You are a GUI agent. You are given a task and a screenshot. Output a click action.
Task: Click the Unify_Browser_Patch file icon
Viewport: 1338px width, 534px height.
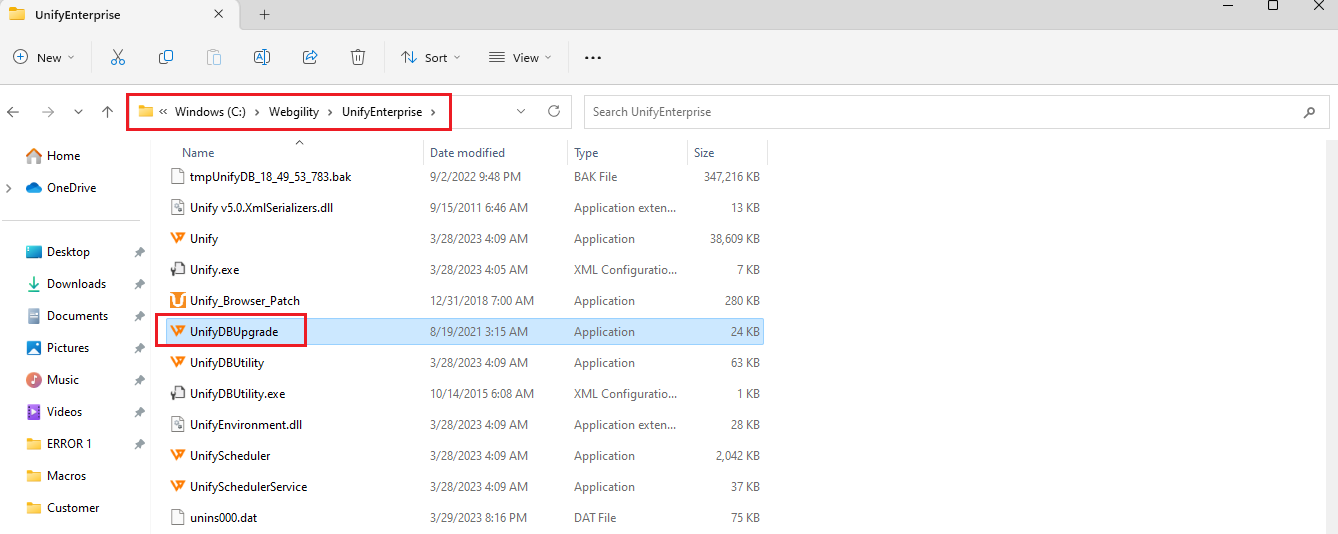pyautogui.click(x=178, y=300)
